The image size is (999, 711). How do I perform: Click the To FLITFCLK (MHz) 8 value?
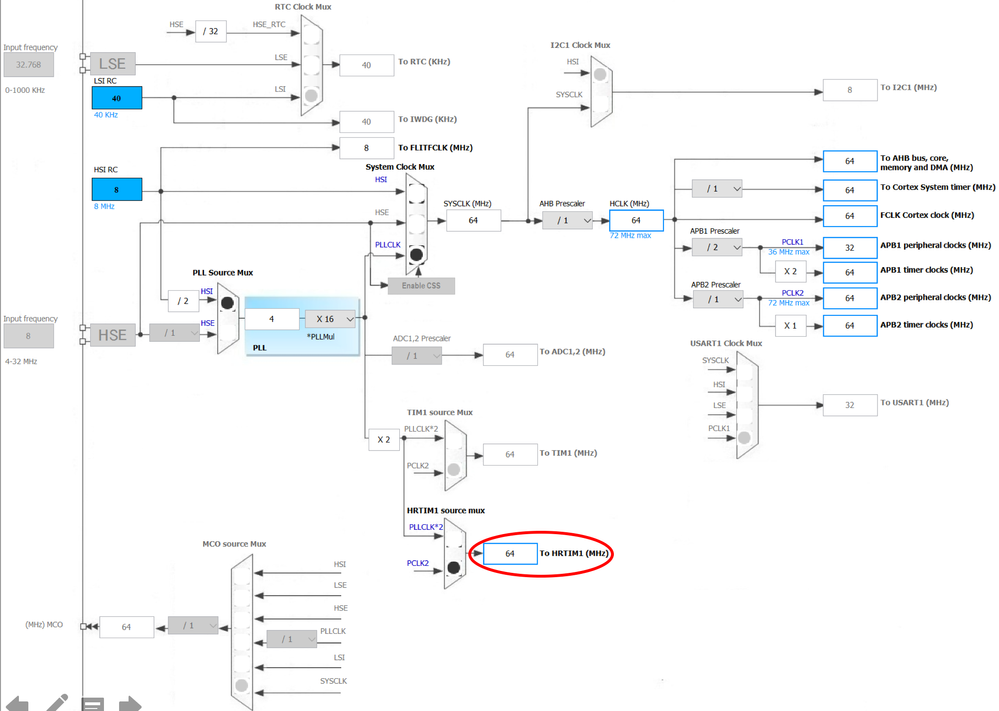pos(366,148)
